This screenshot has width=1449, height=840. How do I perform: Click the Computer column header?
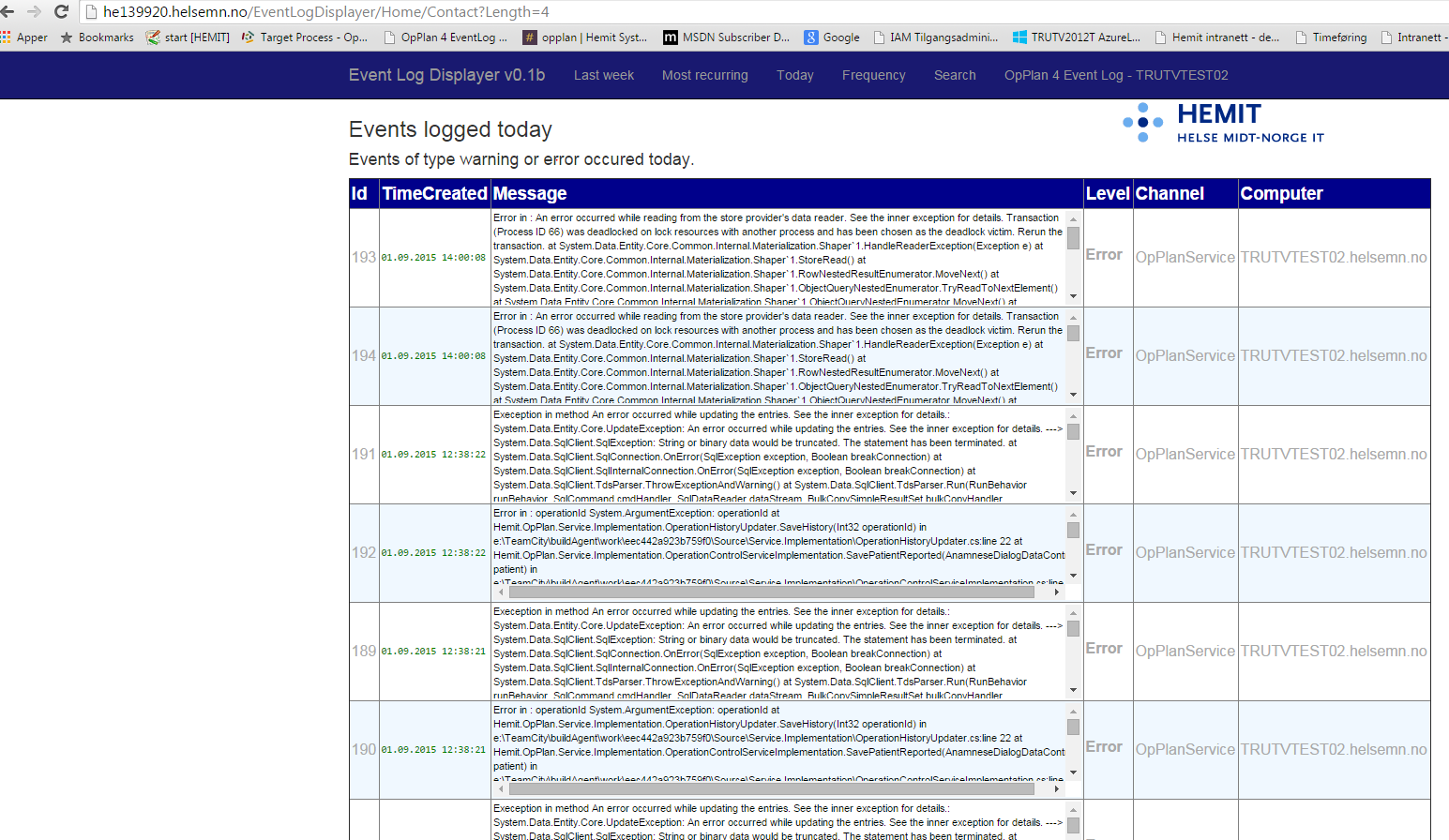point(1335,193)
